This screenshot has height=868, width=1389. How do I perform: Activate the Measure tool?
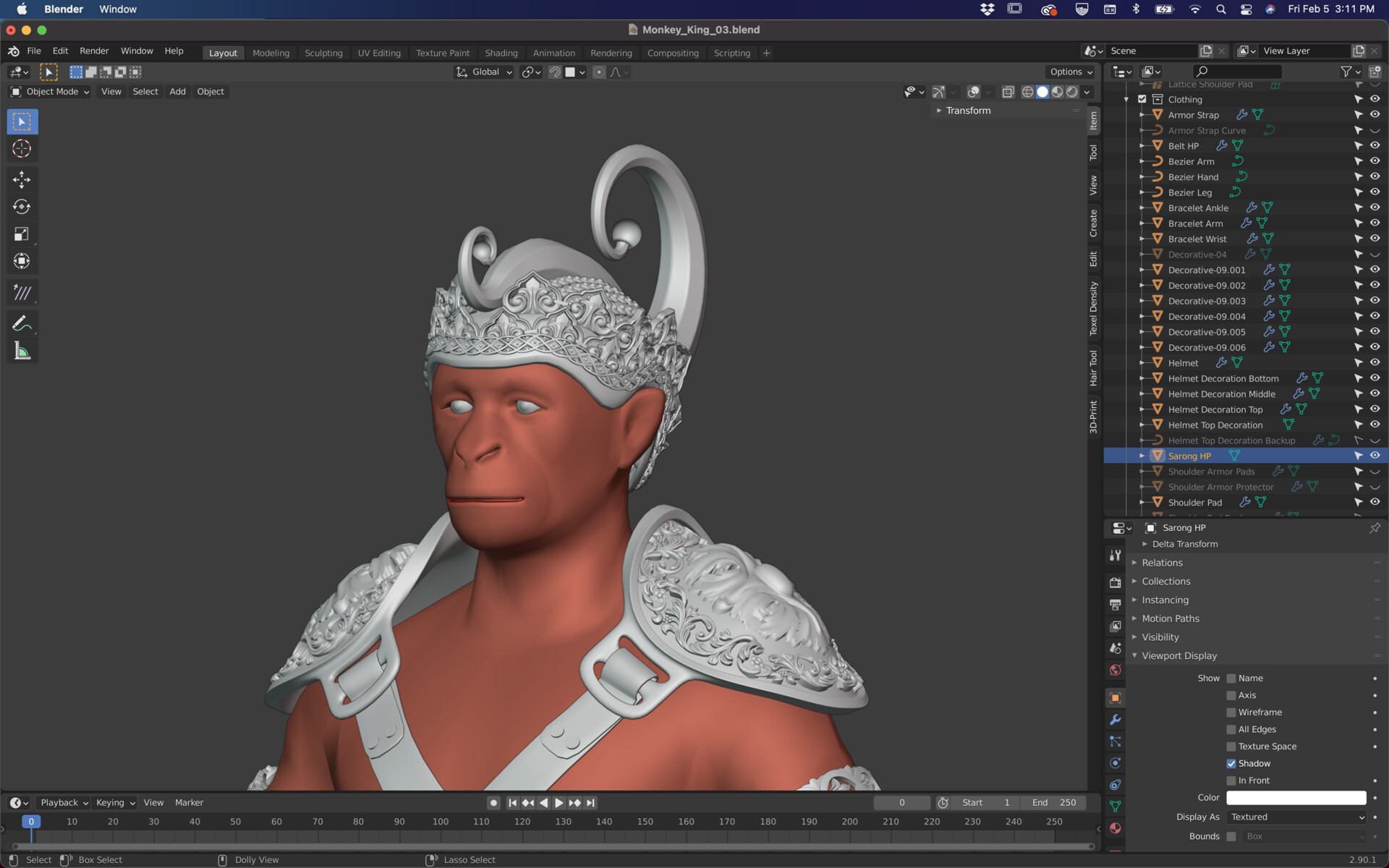(x=22, y=351)
